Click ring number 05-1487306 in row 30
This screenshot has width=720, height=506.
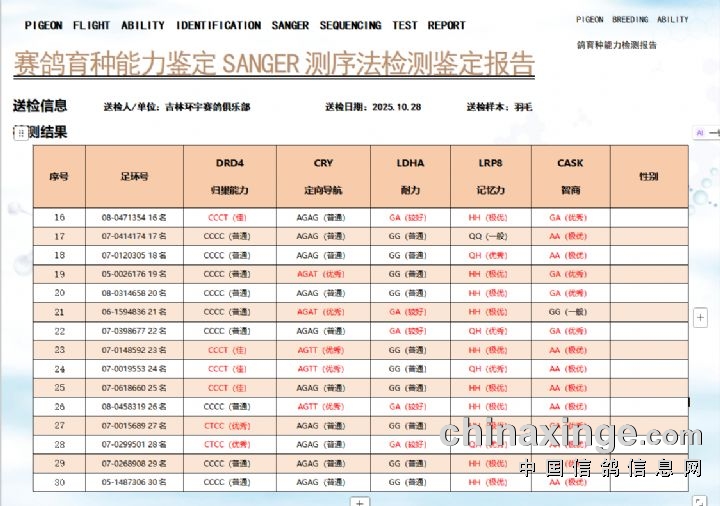point(134,482)
